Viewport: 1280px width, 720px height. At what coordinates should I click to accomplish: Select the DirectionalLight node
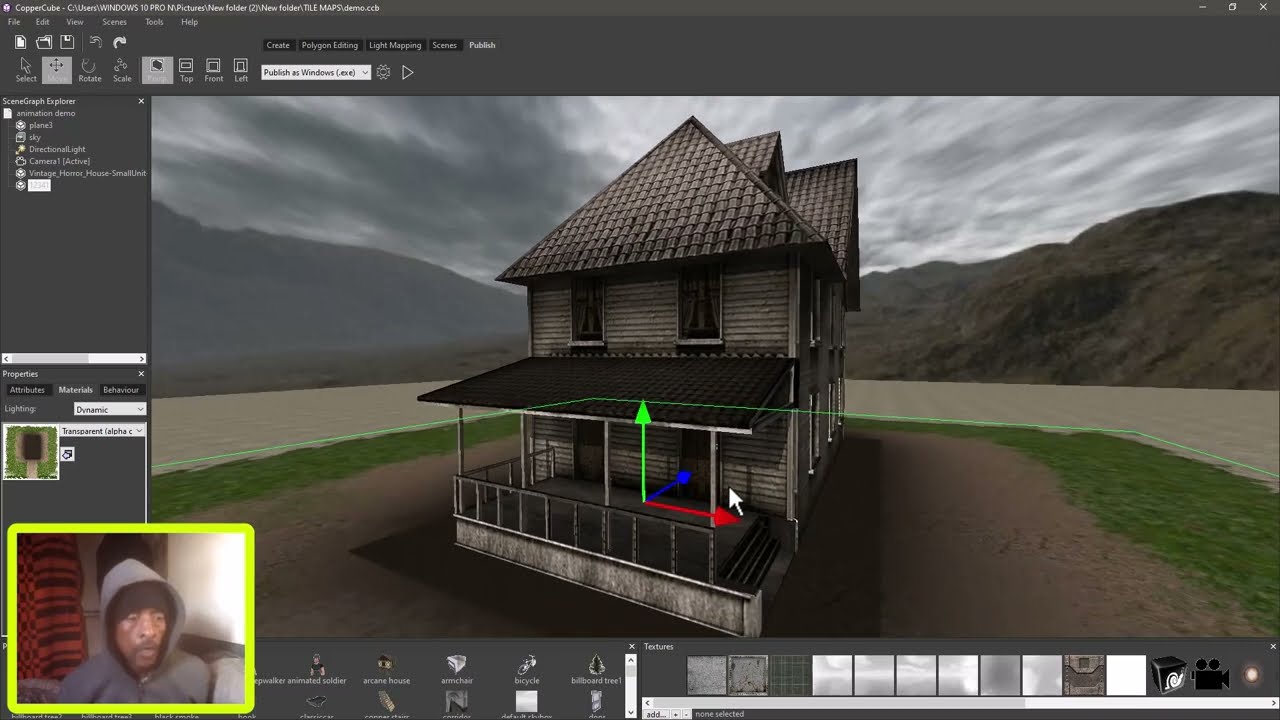[x=57, y=149]
